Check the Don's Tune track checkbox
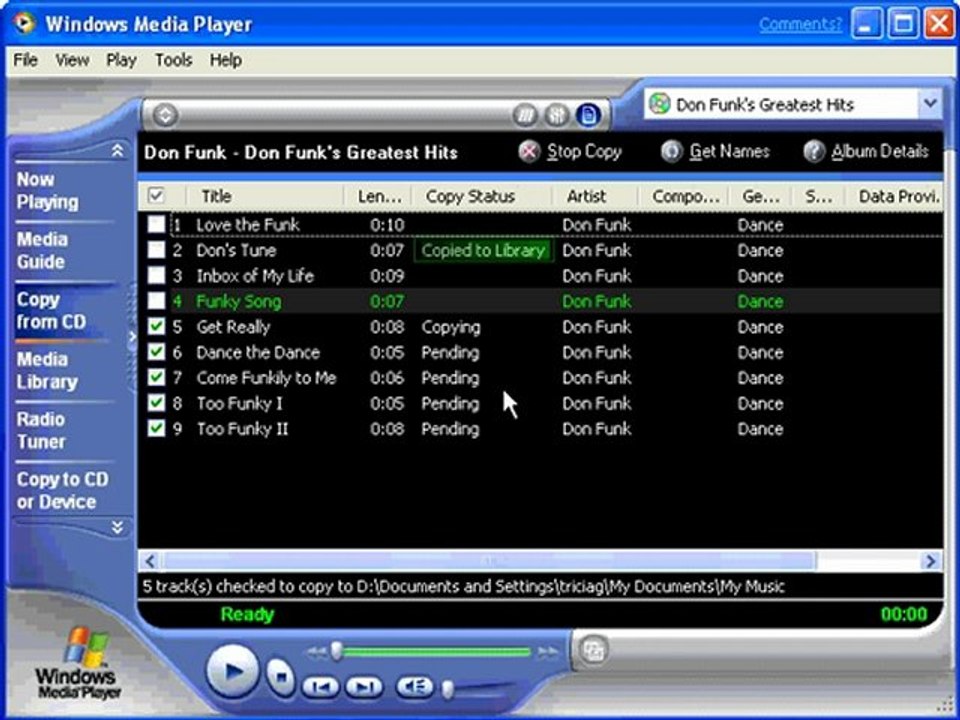The width and height of the screenshot is (960, 720). [x=157, y=250]
